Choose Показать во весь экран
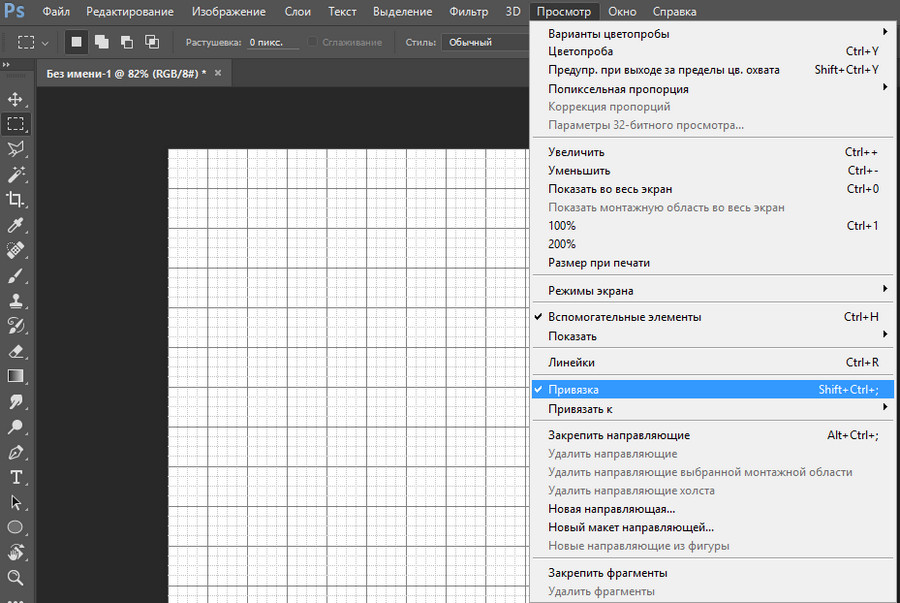The height and width of the screenshot is (603, 900). coord(713,189)
